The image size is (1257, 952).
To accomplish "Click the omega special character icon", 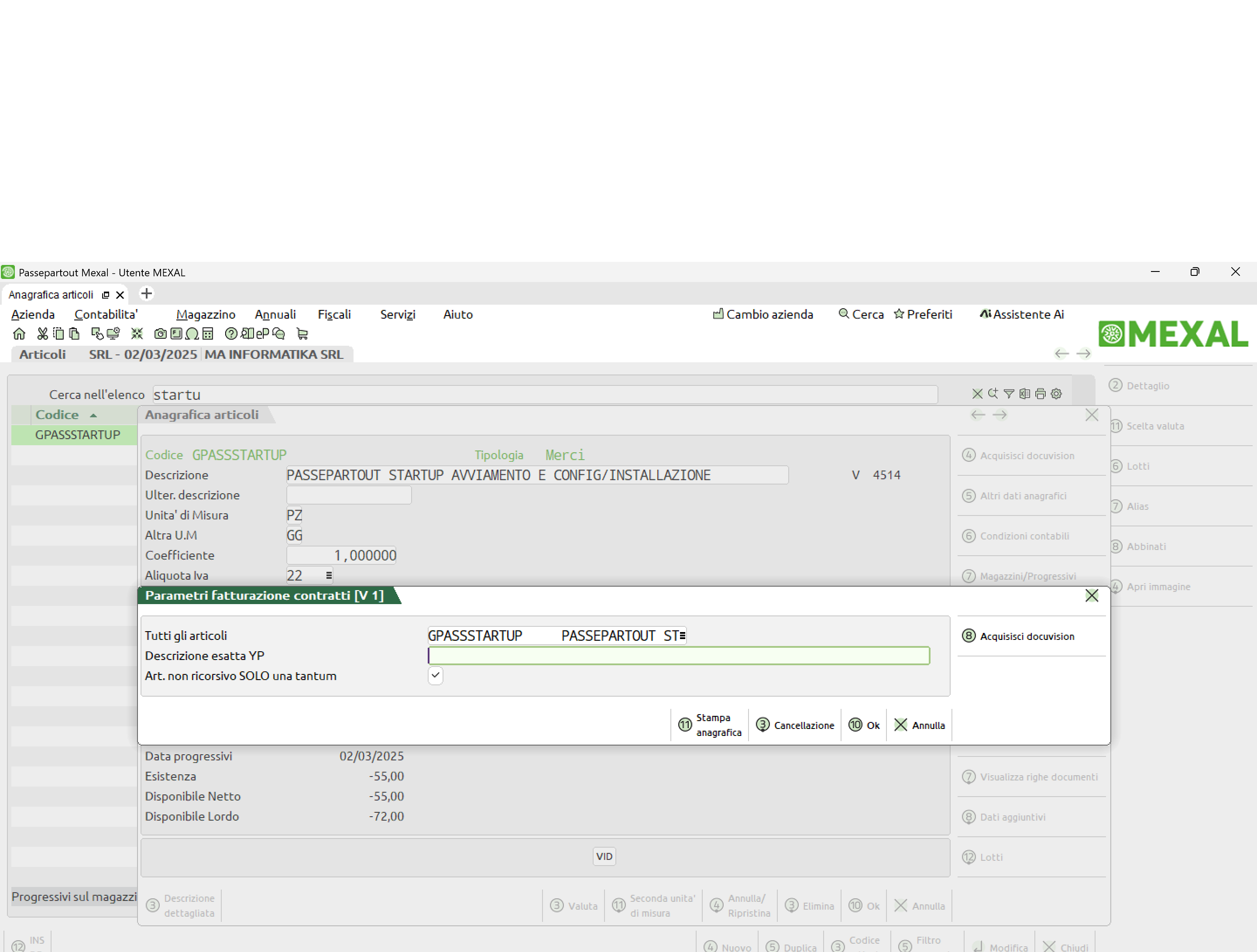I will click(x=192, y=333).
